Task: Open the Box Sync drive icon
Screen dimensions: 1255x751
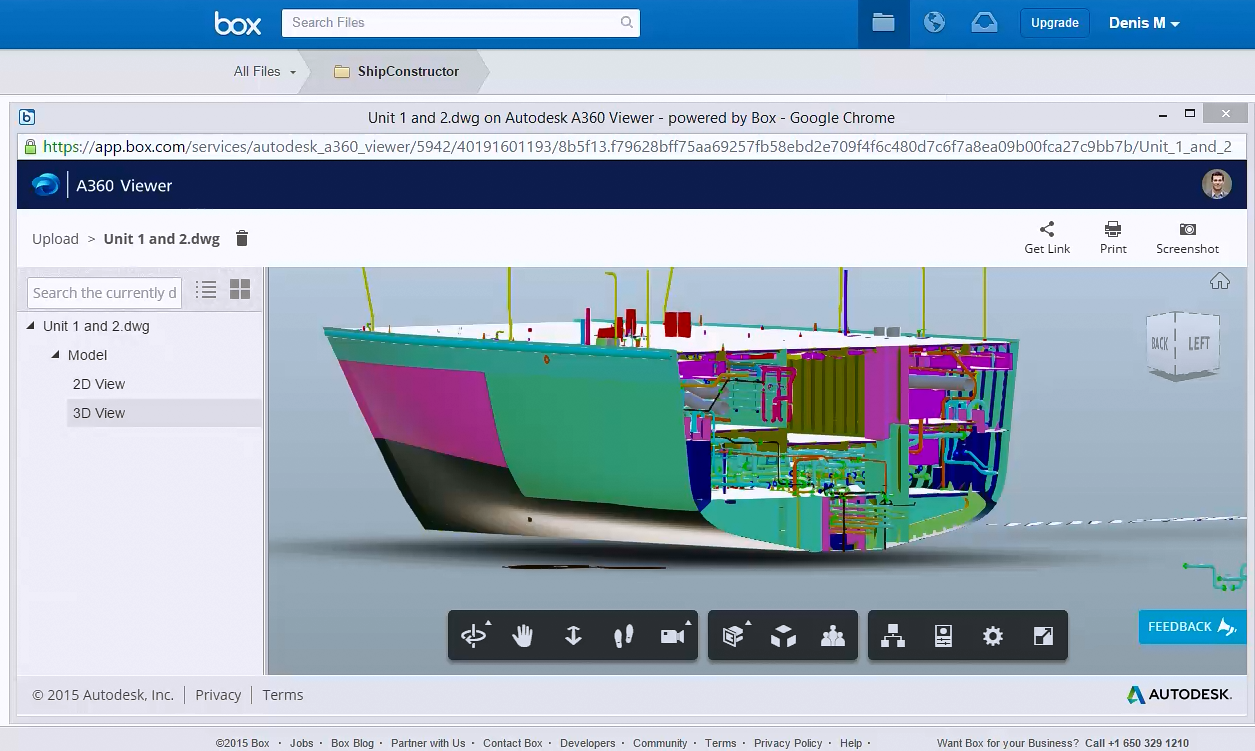Action: click(984, 23)
